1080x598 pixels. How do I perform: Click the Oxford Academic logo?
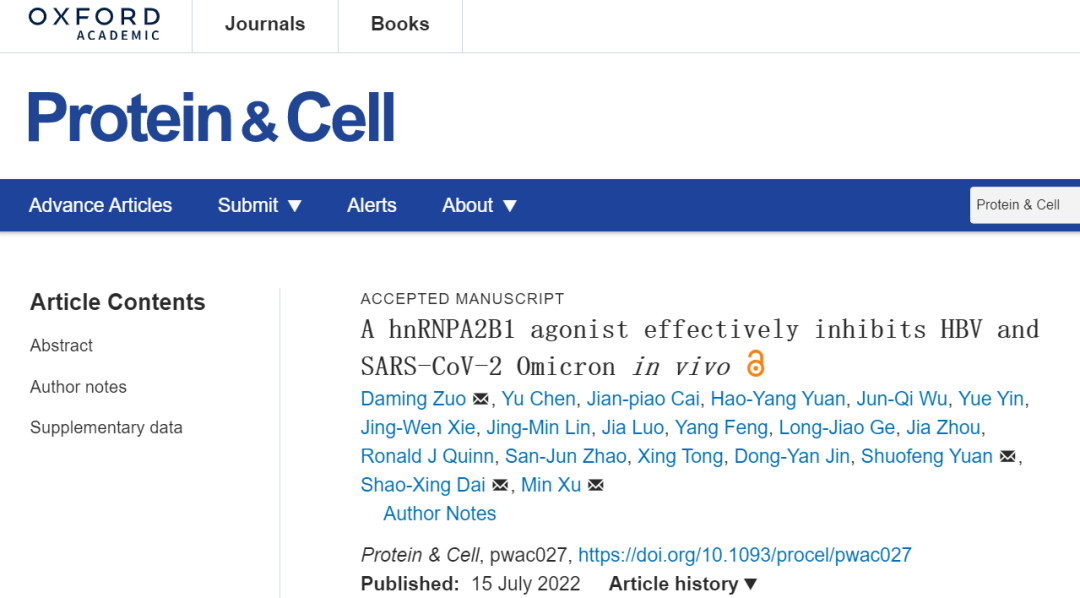tap(94, 24)
